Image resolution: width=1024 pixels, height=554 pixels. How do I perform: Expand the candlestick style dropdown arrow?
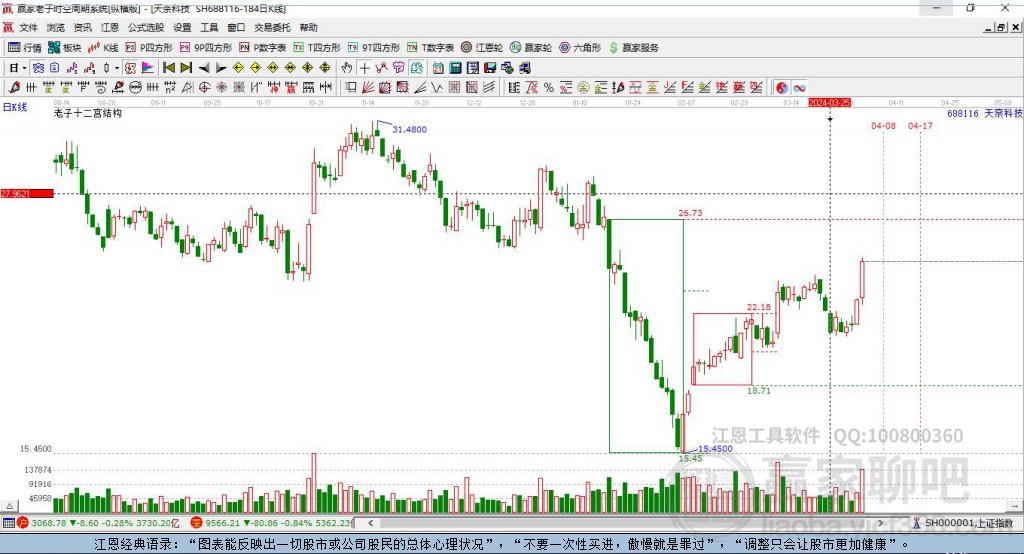click(x=117, y=68)
